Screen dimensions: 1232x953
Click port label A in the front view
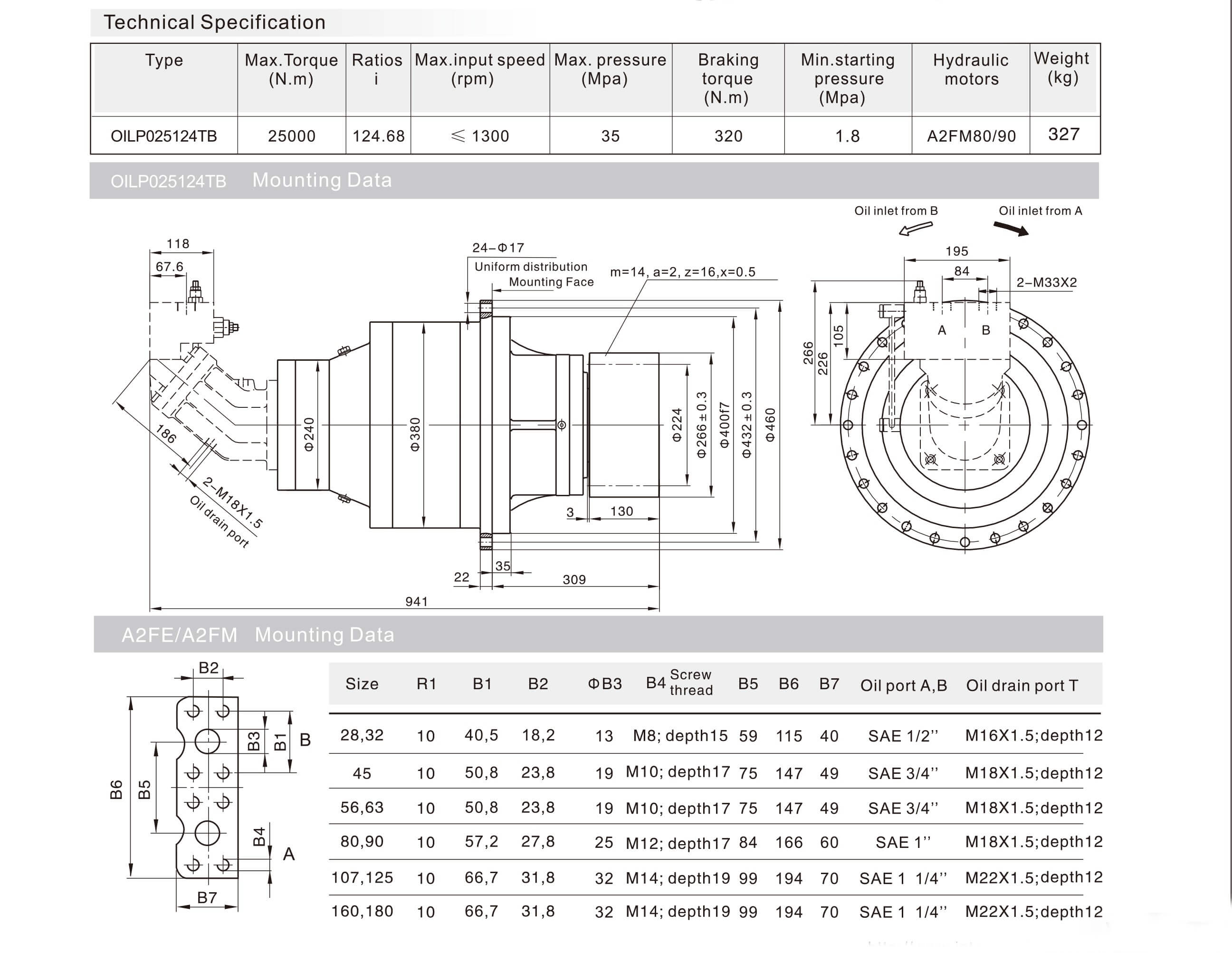pyautogui.click(x=942, y=330)
